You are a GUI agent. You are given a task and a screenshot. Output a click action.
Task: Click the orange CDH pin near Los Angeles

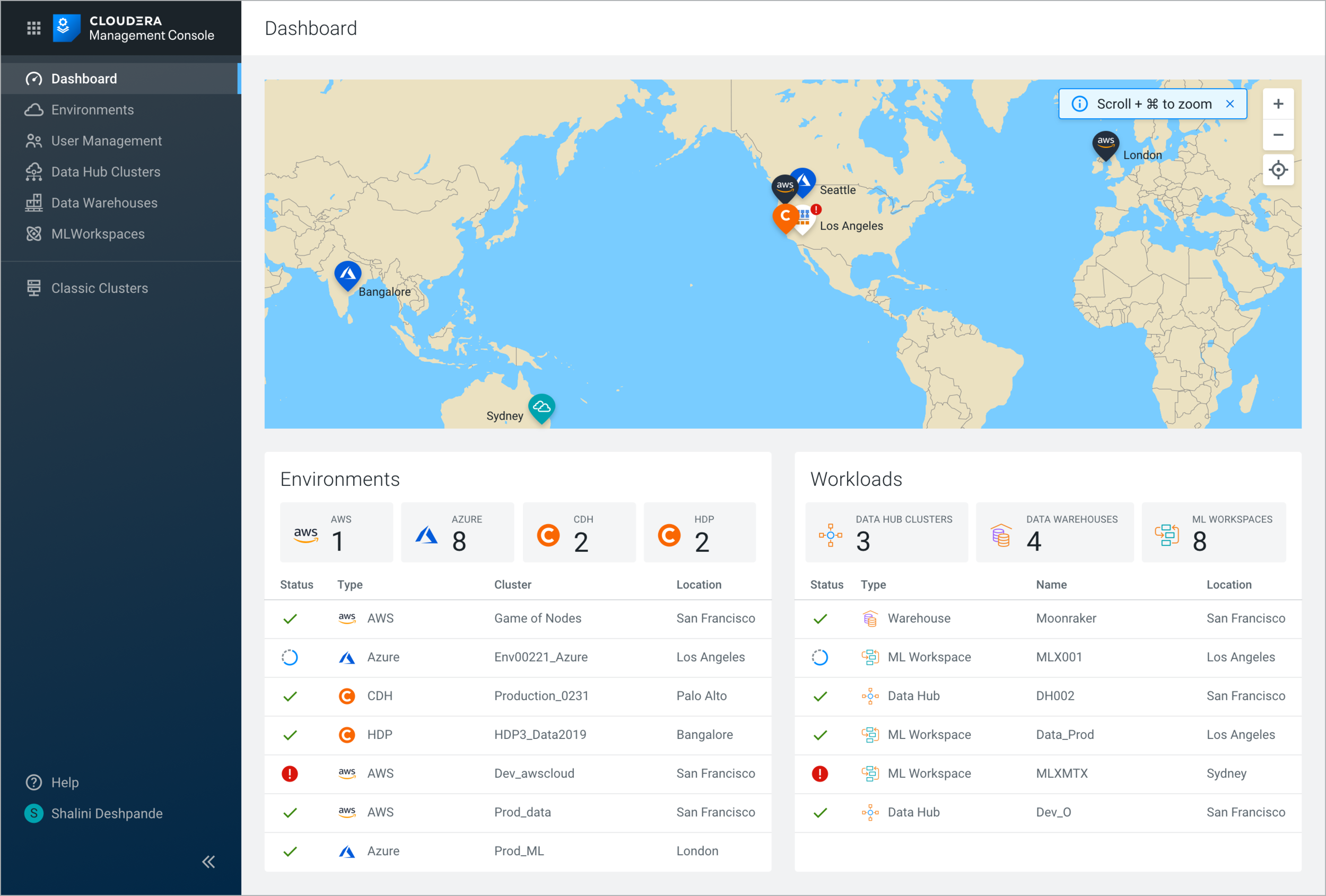785,217
